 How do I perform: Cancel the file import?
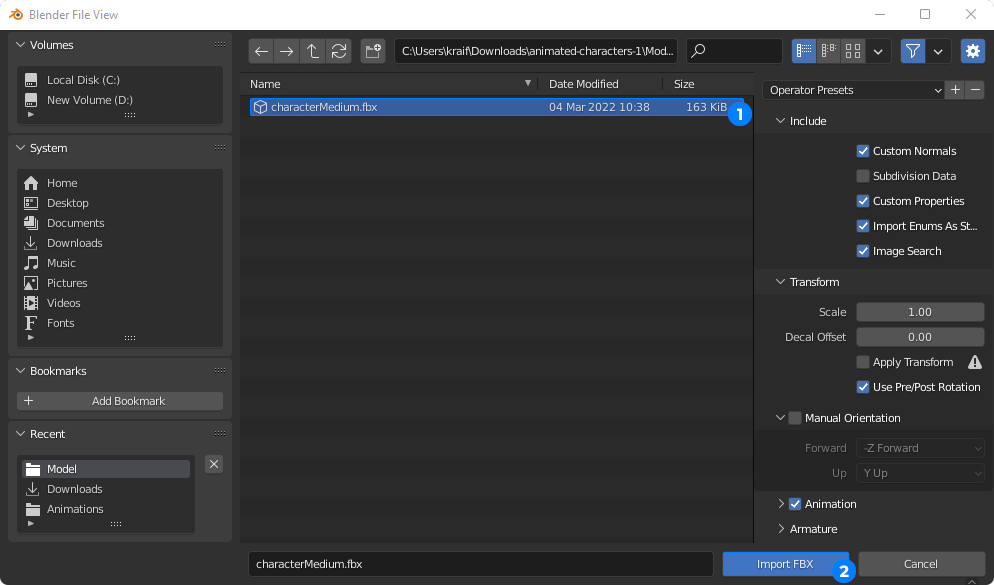[x=921, y=564]
